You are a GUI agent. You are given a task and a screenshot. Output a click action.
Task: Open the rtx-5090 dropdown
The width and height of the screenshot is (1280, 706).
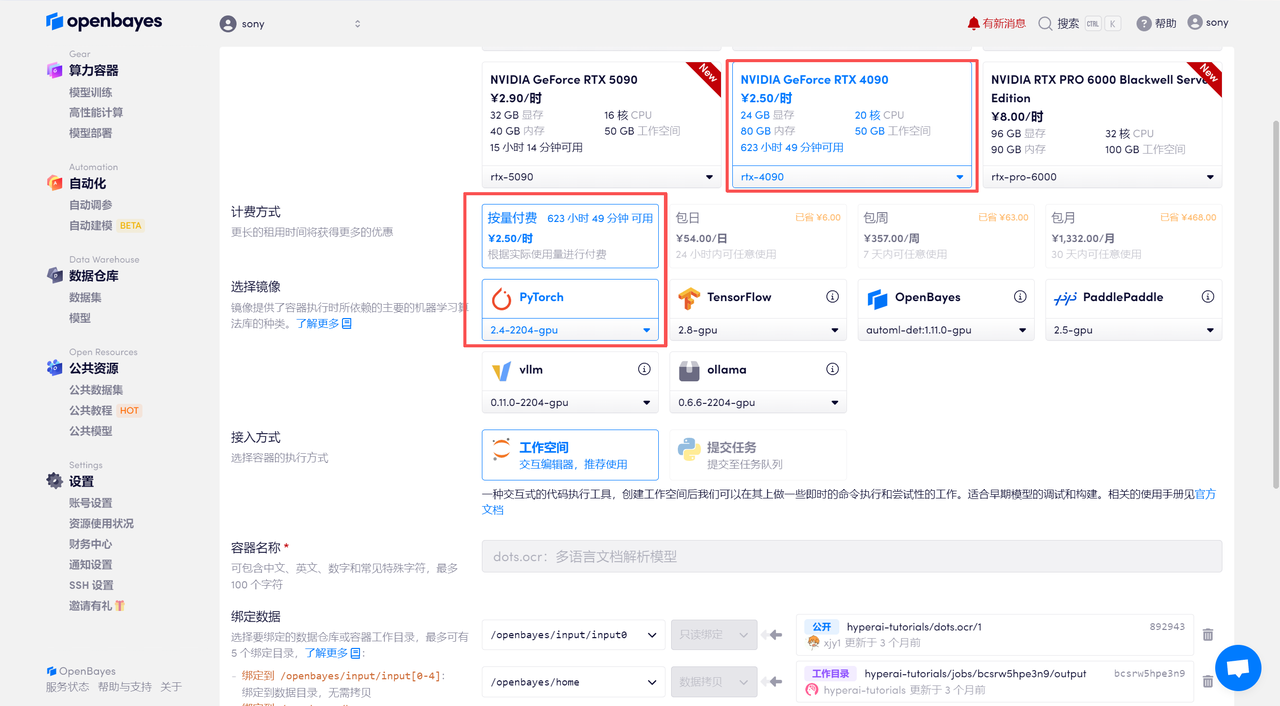601,177
